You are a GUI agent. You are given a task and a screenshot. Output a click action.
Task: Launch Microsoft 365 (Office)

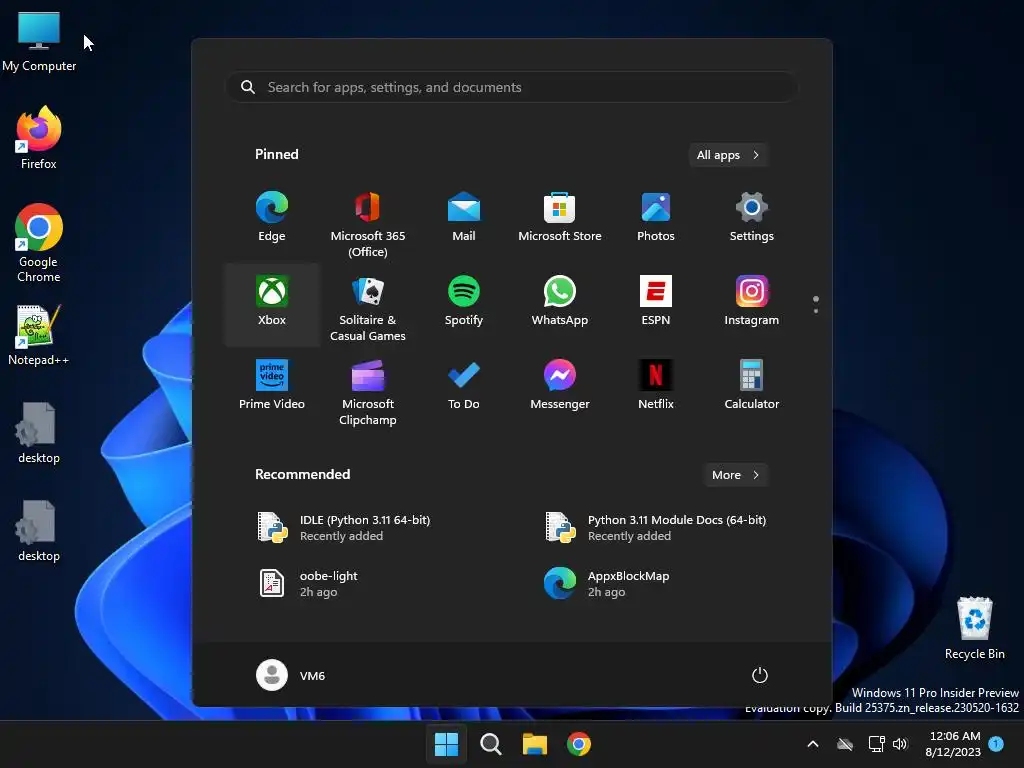(x=368, y=225)
